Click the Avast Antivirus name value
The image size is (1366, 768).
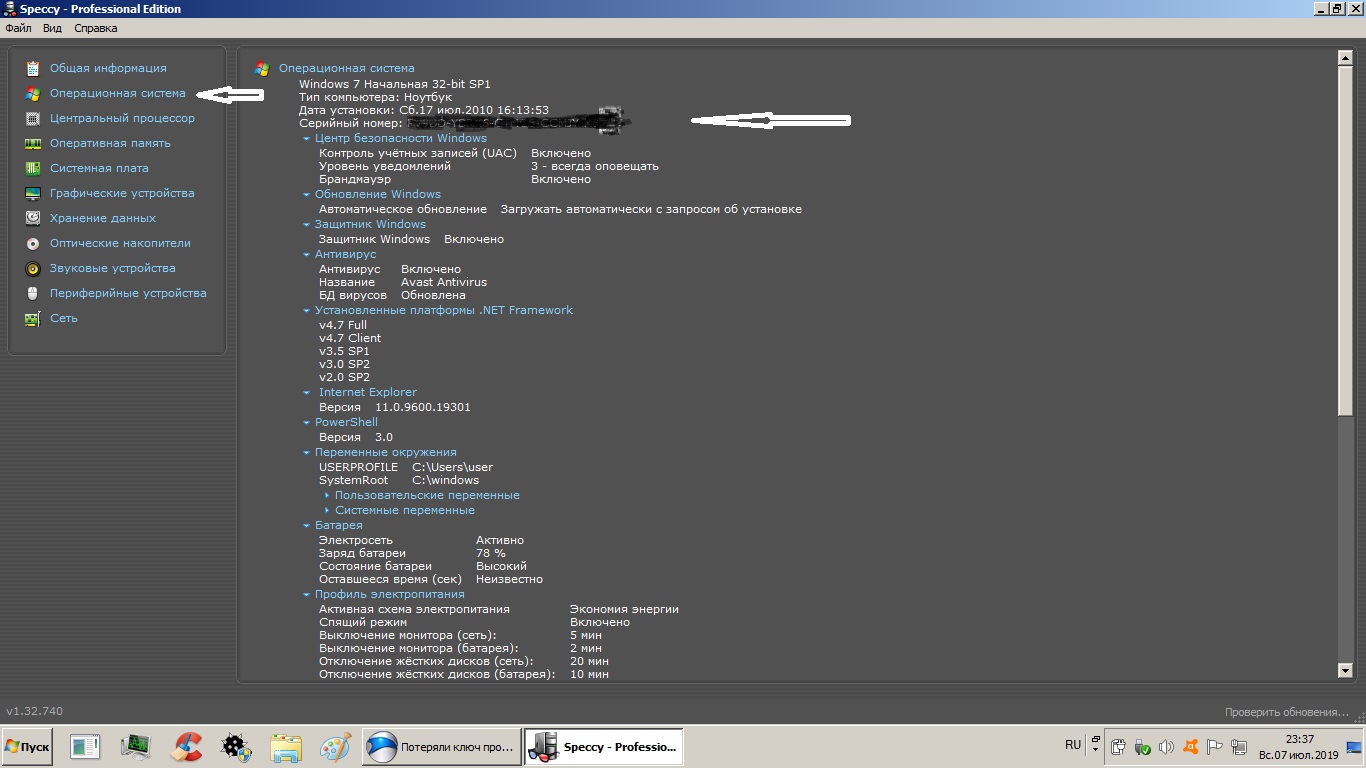[444, 283]
